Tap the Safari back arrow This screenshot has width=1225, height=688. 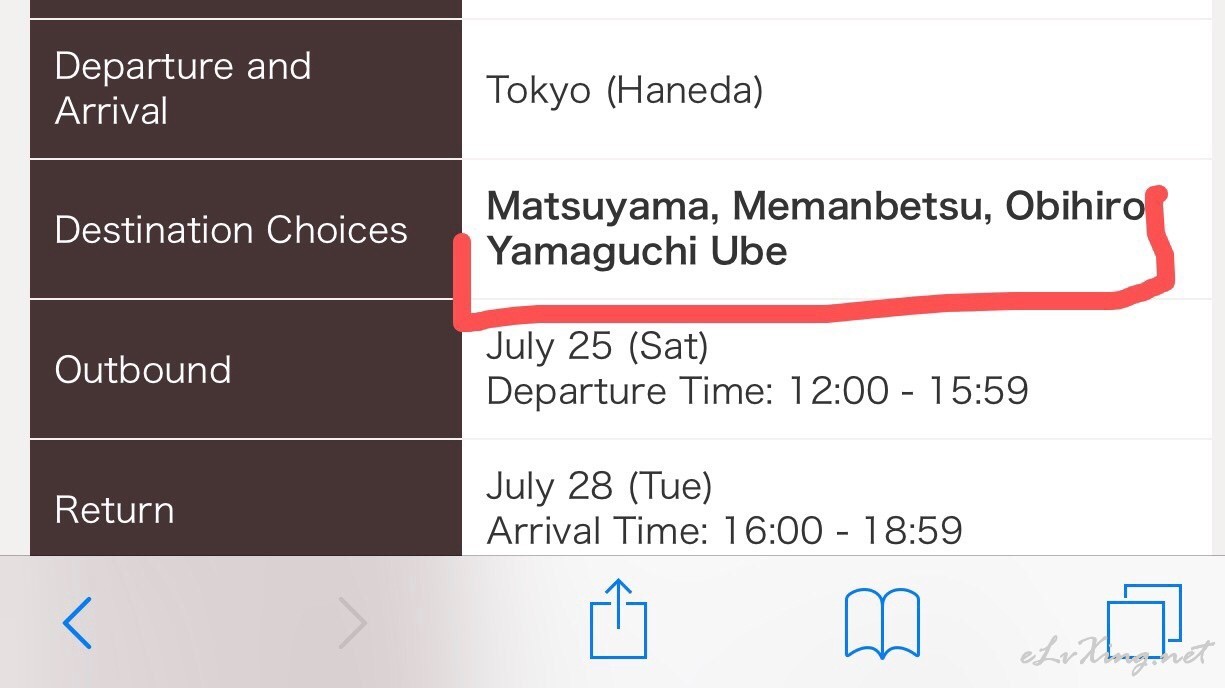[x=77, y=622]
